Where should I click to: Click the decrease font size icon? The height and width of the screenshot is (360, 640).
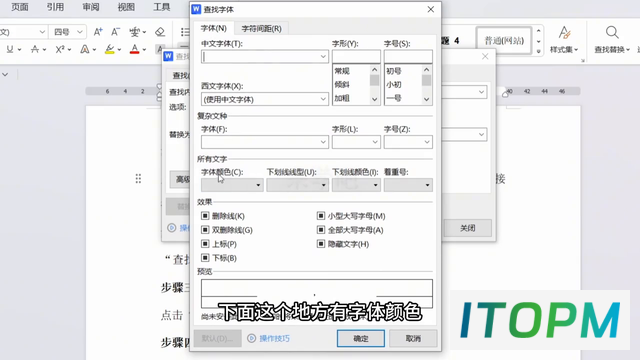click(116, 32)
